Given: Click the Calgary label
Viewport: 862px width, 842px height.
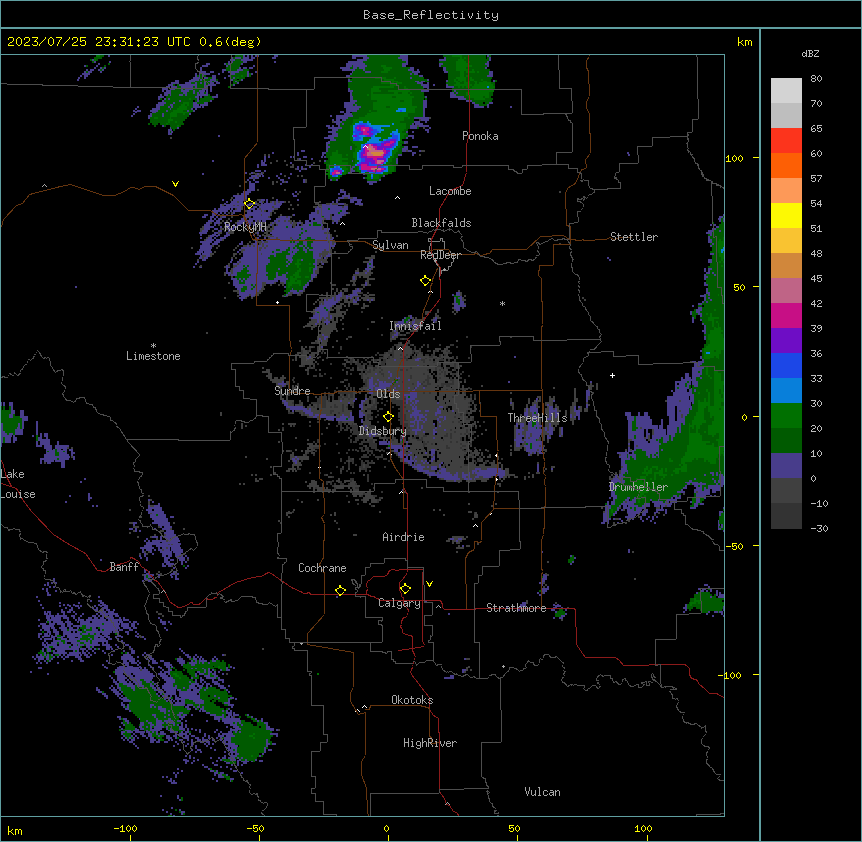Looking at the screenshot, I should (x=400, y=603).
